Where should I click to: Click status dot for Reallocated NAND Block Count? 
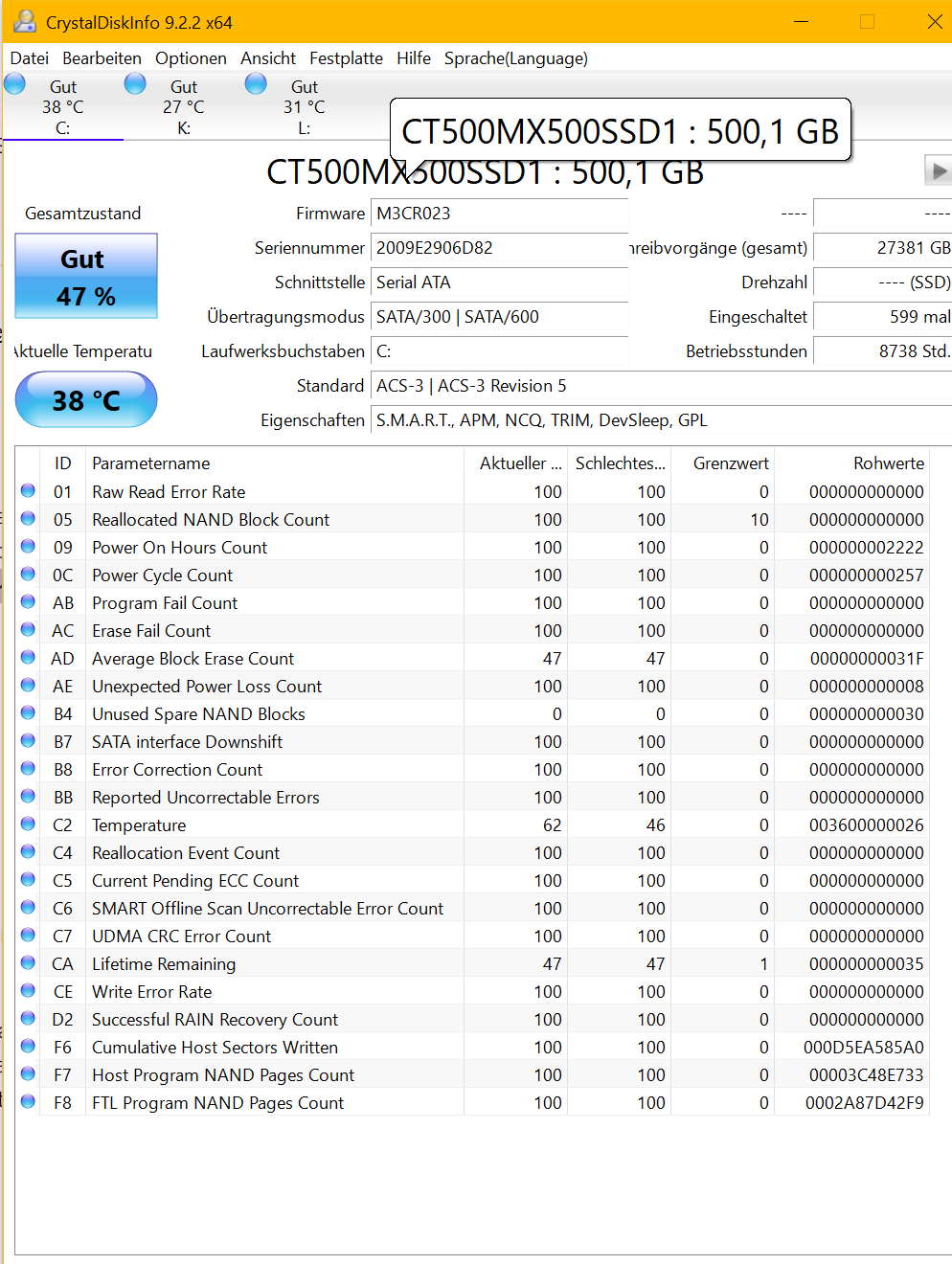[28, 519]
